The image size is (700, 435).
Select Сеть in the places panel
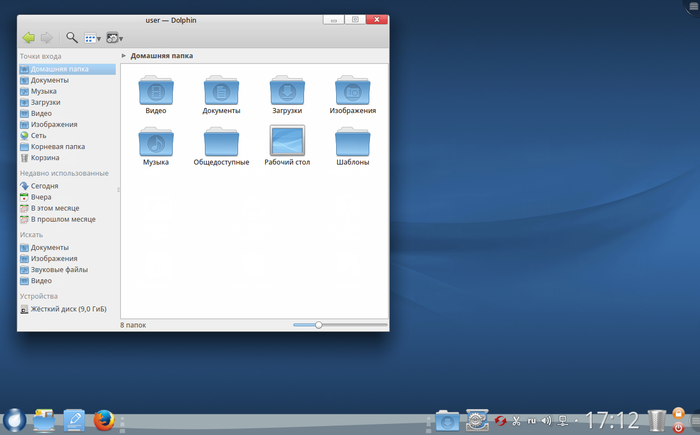click(38, 135)
